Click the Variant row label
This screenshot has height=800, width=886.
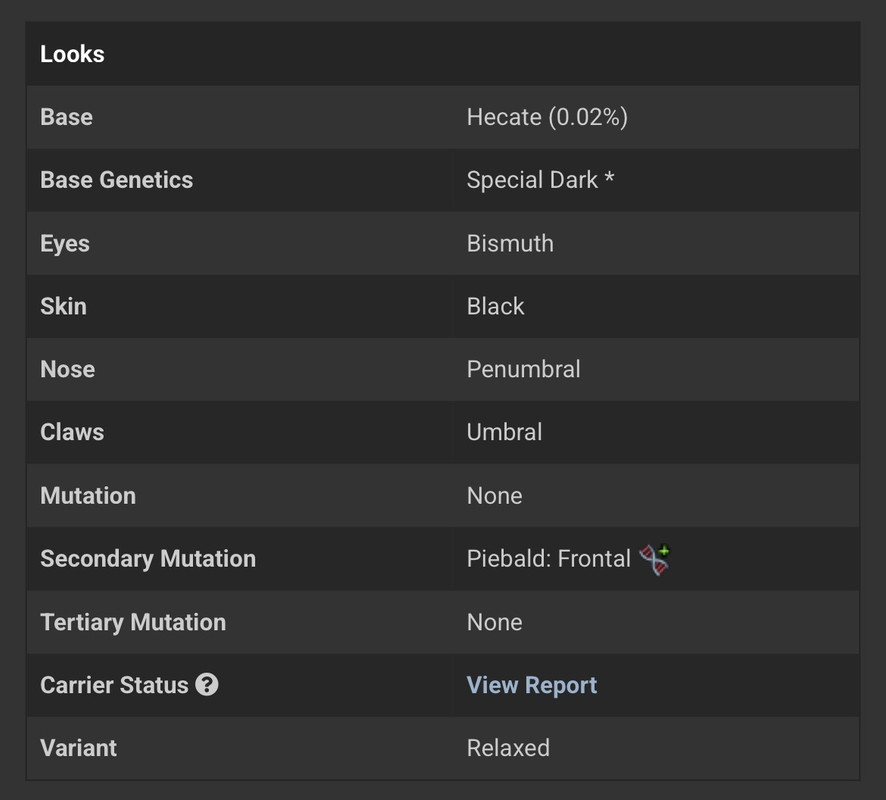point(78,747)
